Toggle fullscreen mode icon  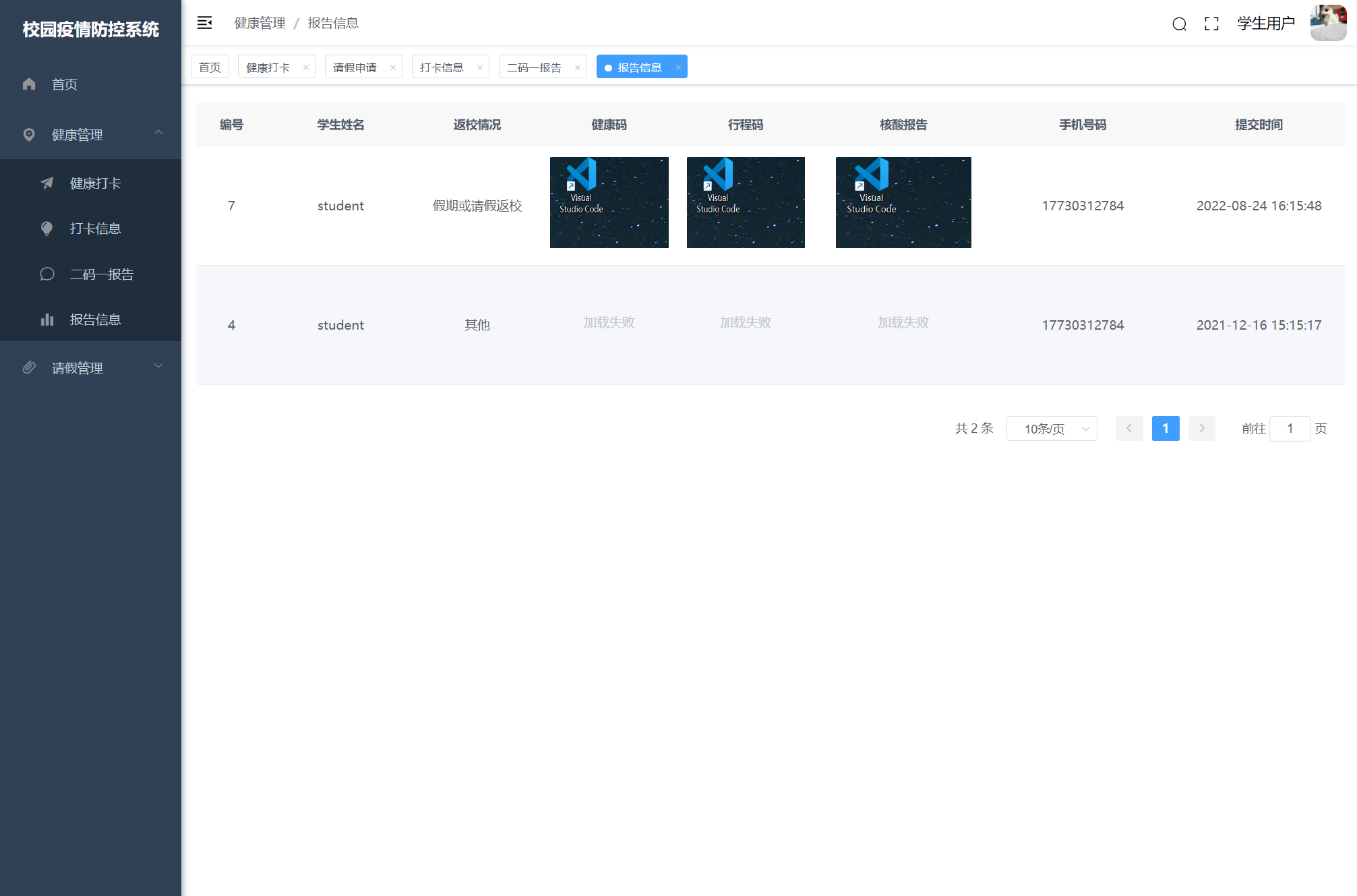[1211, 24]
